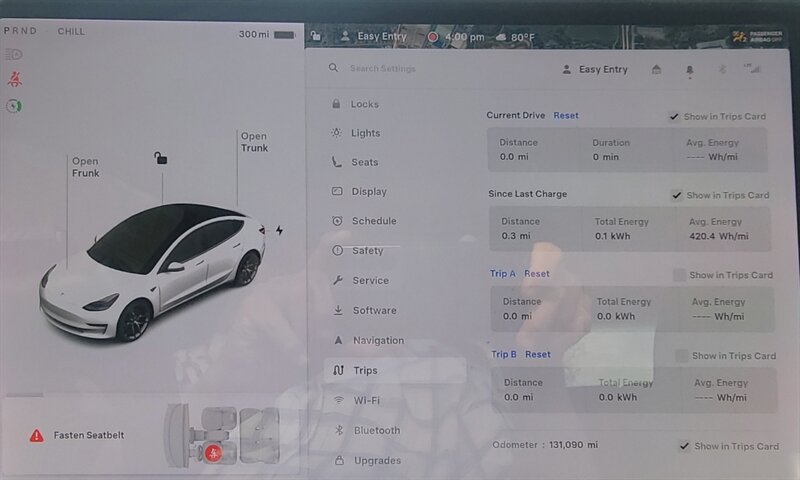Open the Schedule settings menu
The width and height of the screenshot is (800, 480).
[x=364, y=221]
